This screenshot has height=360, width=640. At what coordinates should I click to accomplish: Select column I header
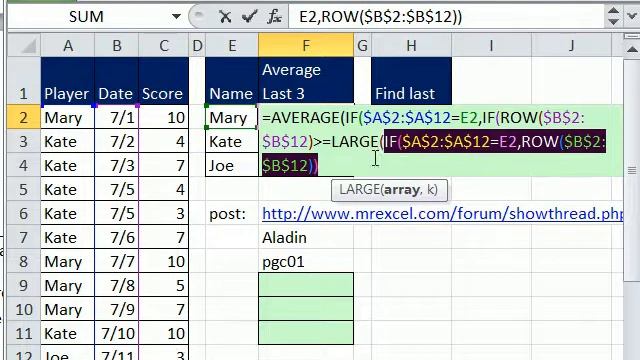(x=491, y=46)
